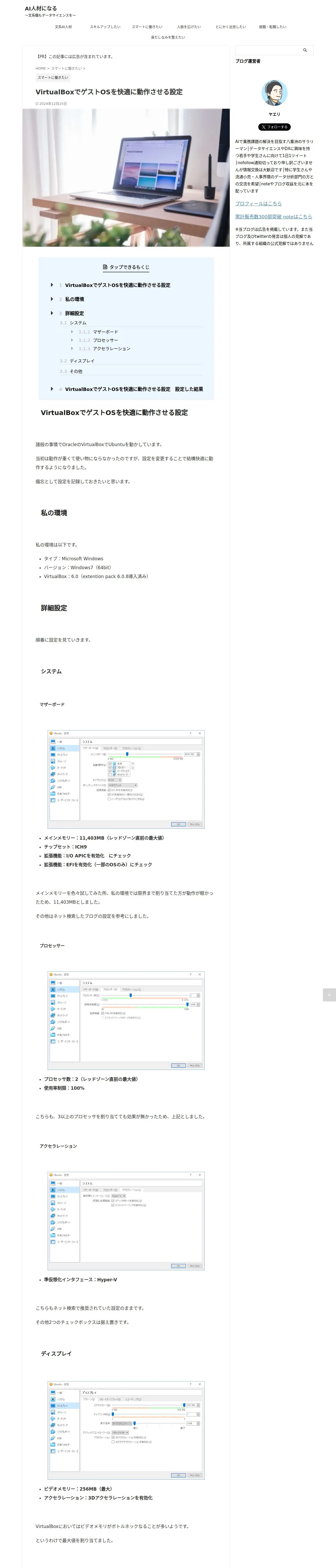Expand the triangle beside 私の環境 in contents
The height and width of the screenshot is (1568, 336).
tap(52, 299)
